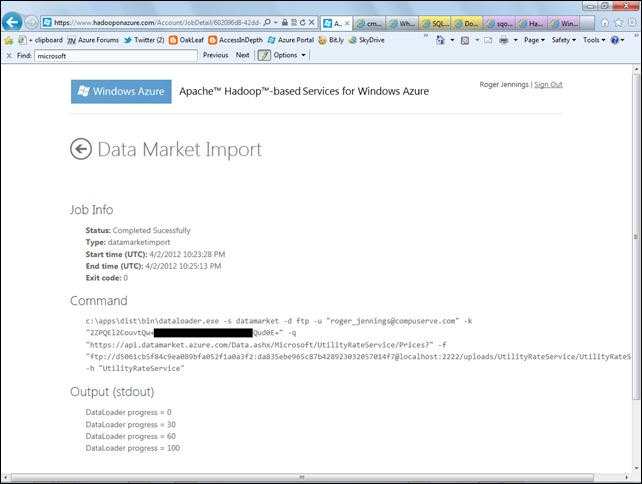Click the browser Forward arrow button
Image resolution: width=642 pixels, height=484 pixels.
(31, 22)
